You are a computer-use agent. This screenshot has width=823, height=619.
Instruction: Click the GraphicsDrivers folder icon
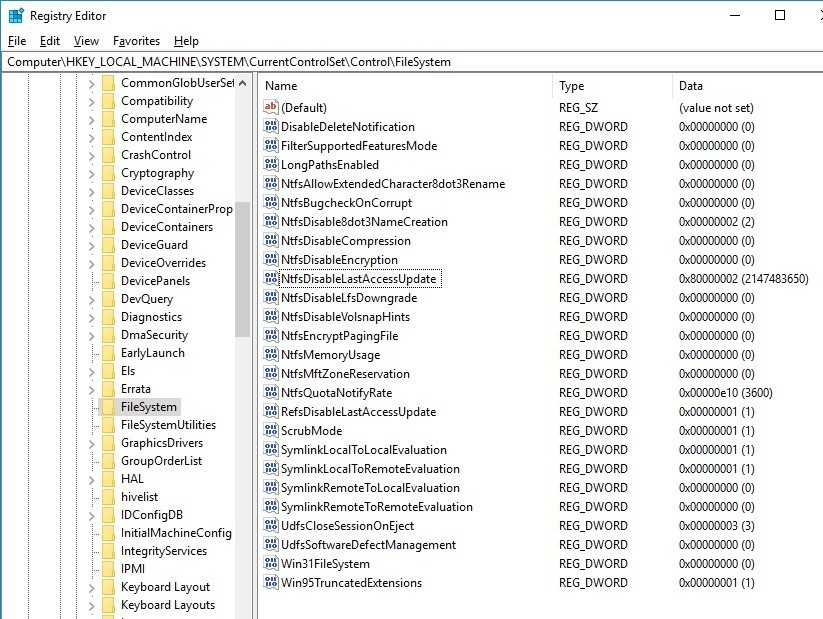click(108, 443)
